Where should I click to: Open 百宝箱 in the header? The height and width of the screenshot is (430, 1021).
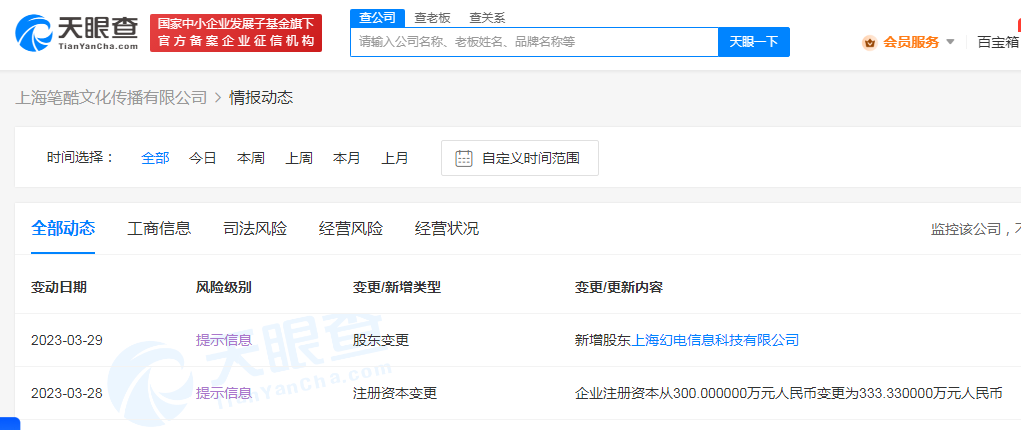tap(998, 42)
